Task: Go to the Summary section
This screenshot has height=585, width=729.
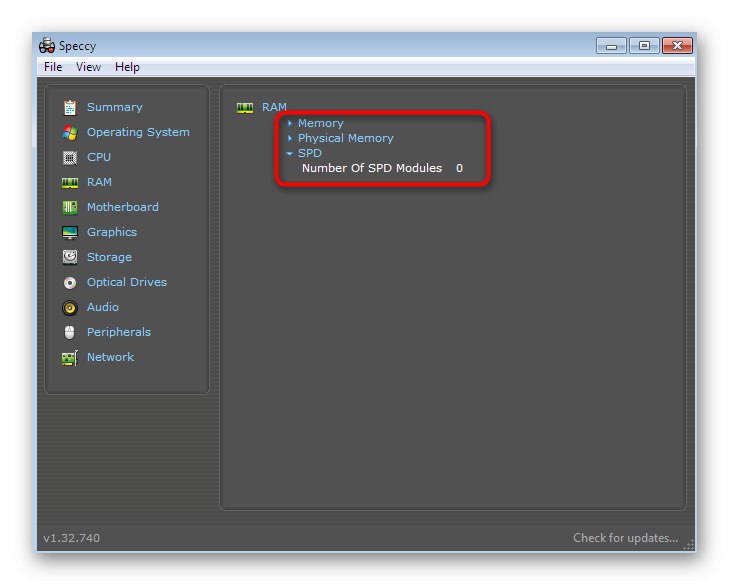Action: 114,107
